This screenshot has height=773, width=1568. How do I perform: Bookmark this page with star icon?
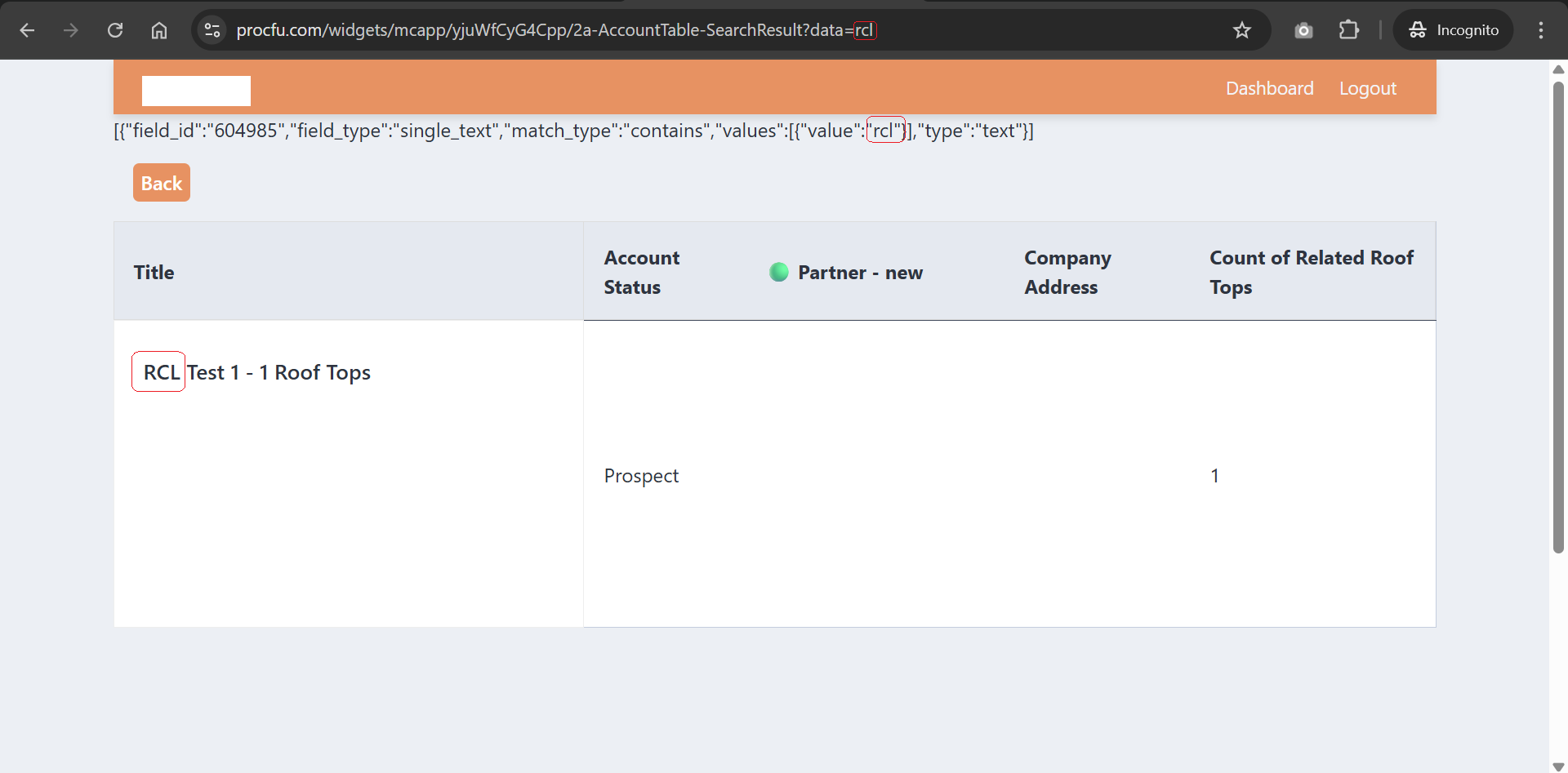click(x=1241, y=30)
